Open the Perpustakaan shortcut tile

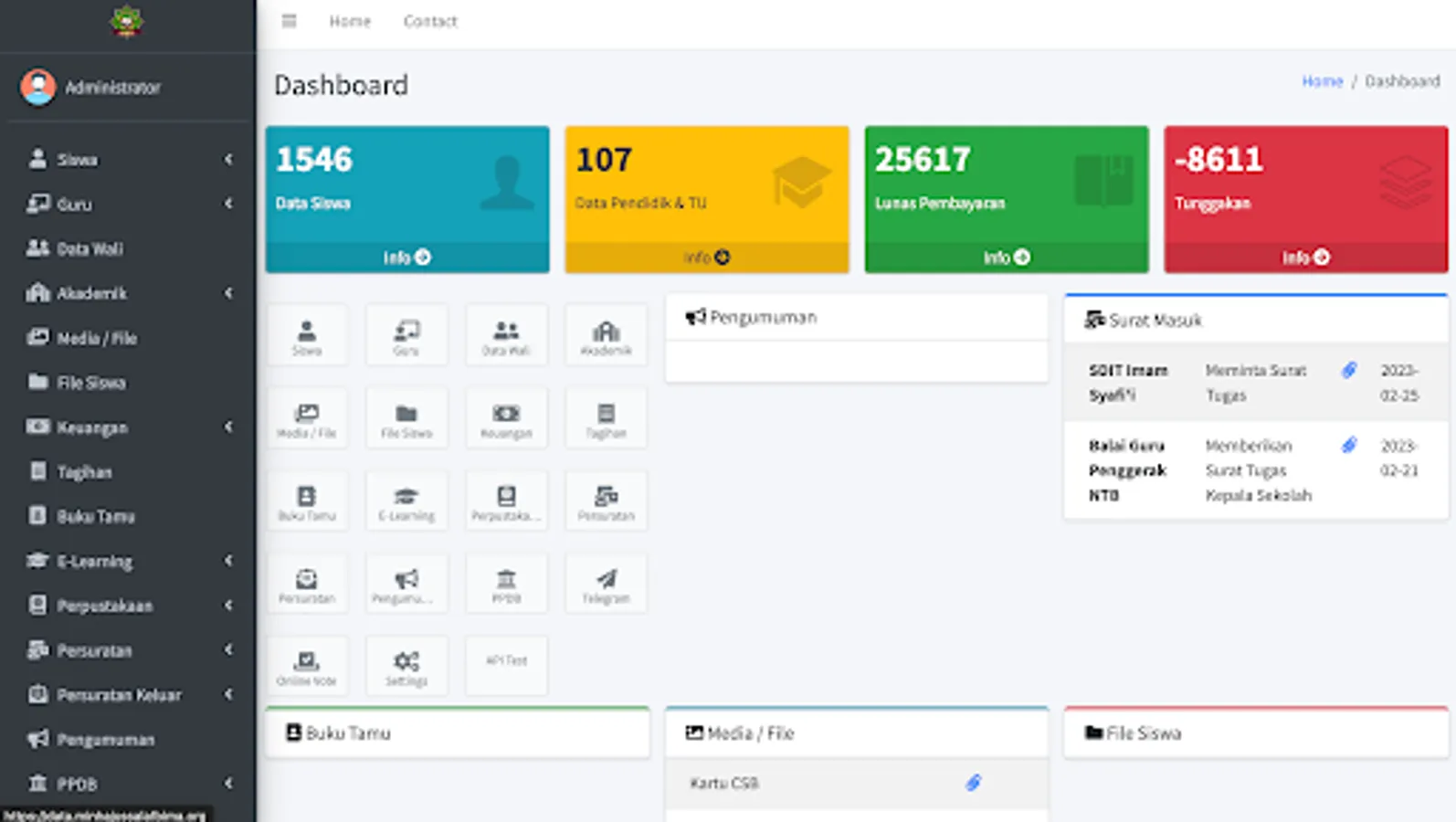[506, 501]
